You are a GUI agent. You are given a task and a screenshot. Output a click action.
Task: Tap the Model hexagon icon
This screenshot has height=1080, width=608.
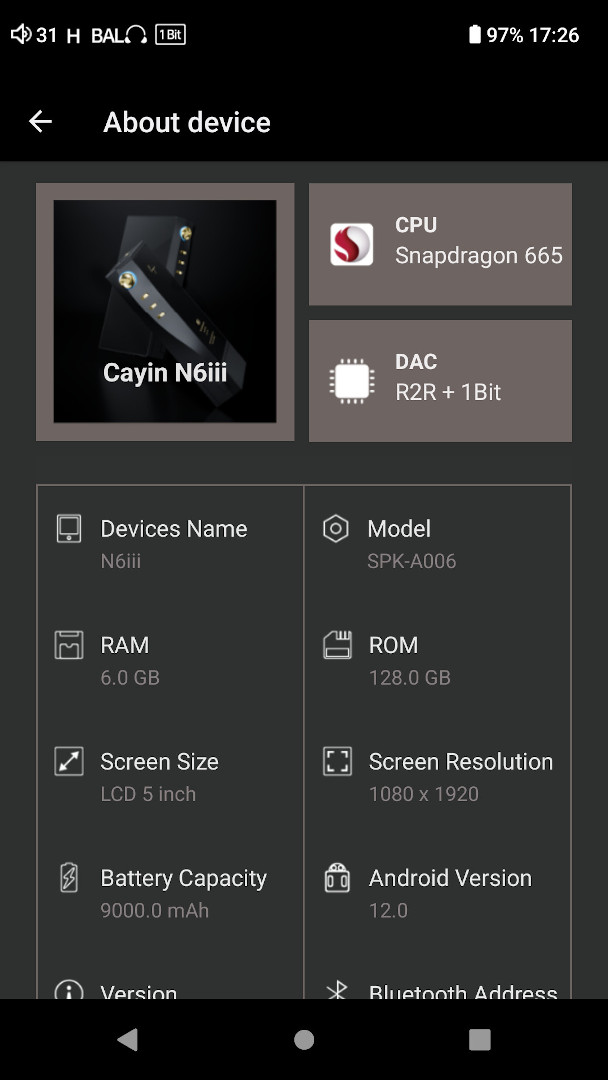(336, 529)
